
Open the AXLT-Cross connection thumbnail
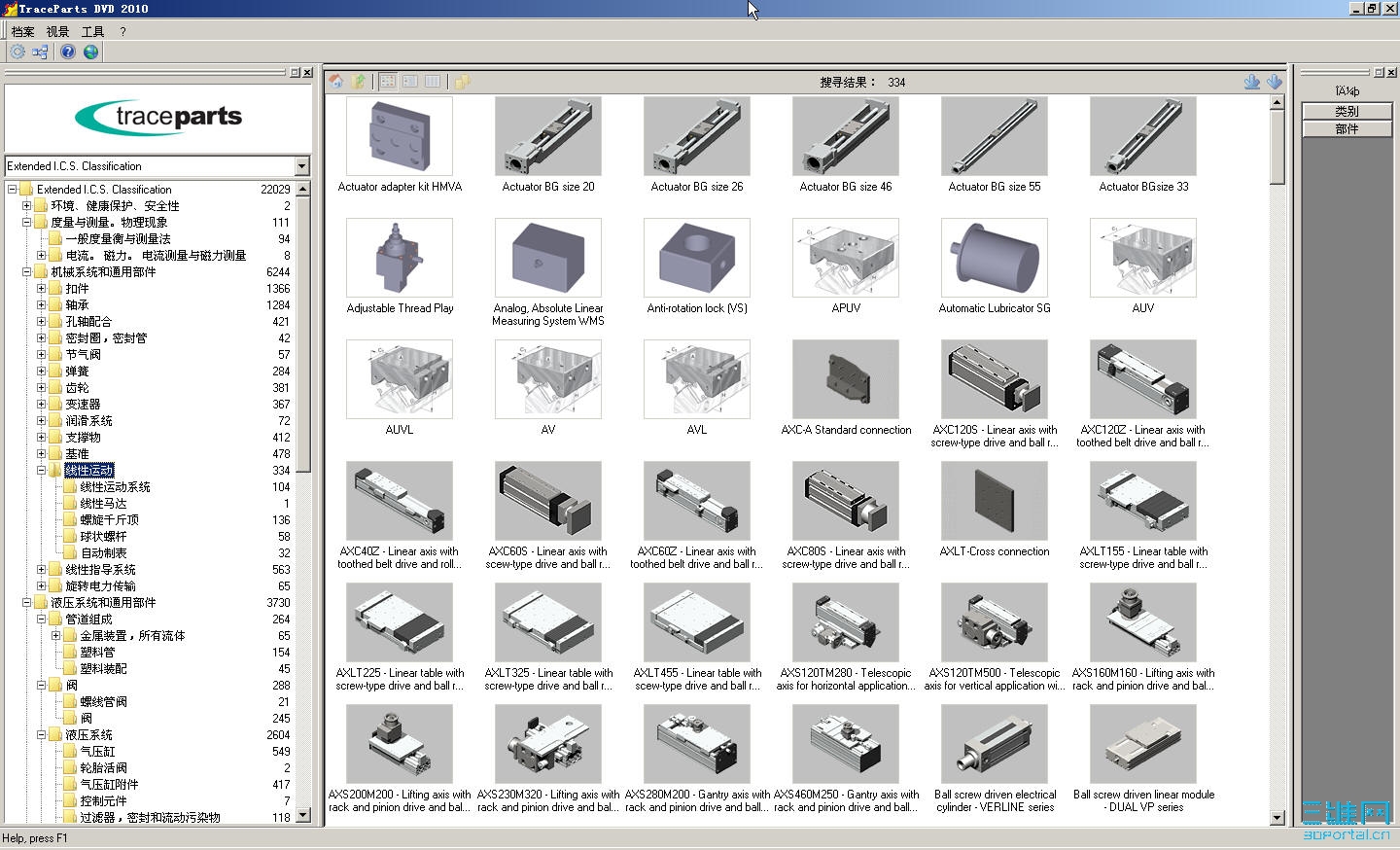click(x=995, y=501)
